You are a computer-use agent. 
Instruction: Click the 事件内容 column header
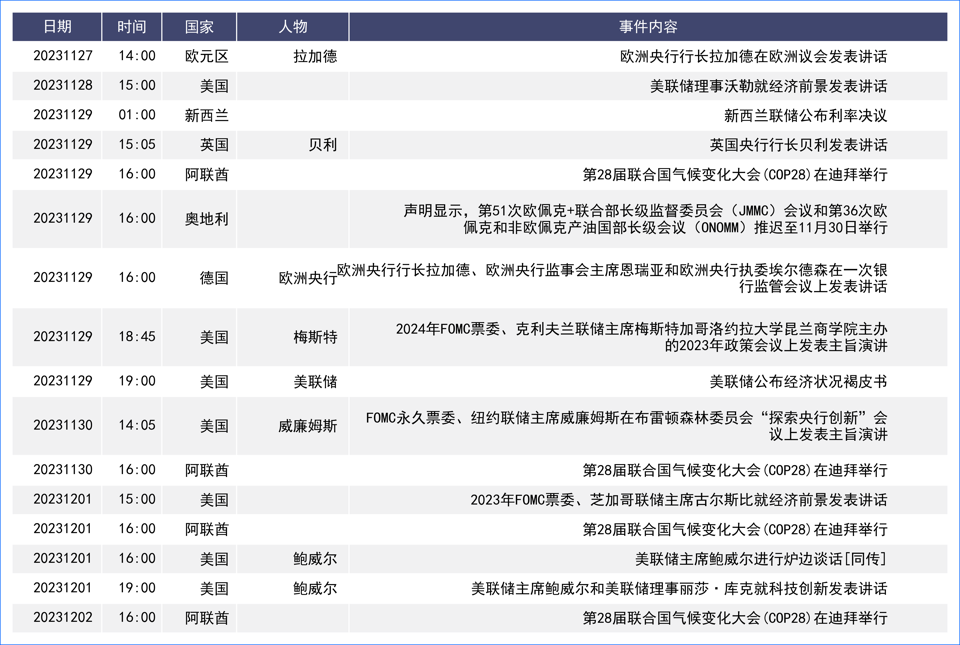click(648, 27)
